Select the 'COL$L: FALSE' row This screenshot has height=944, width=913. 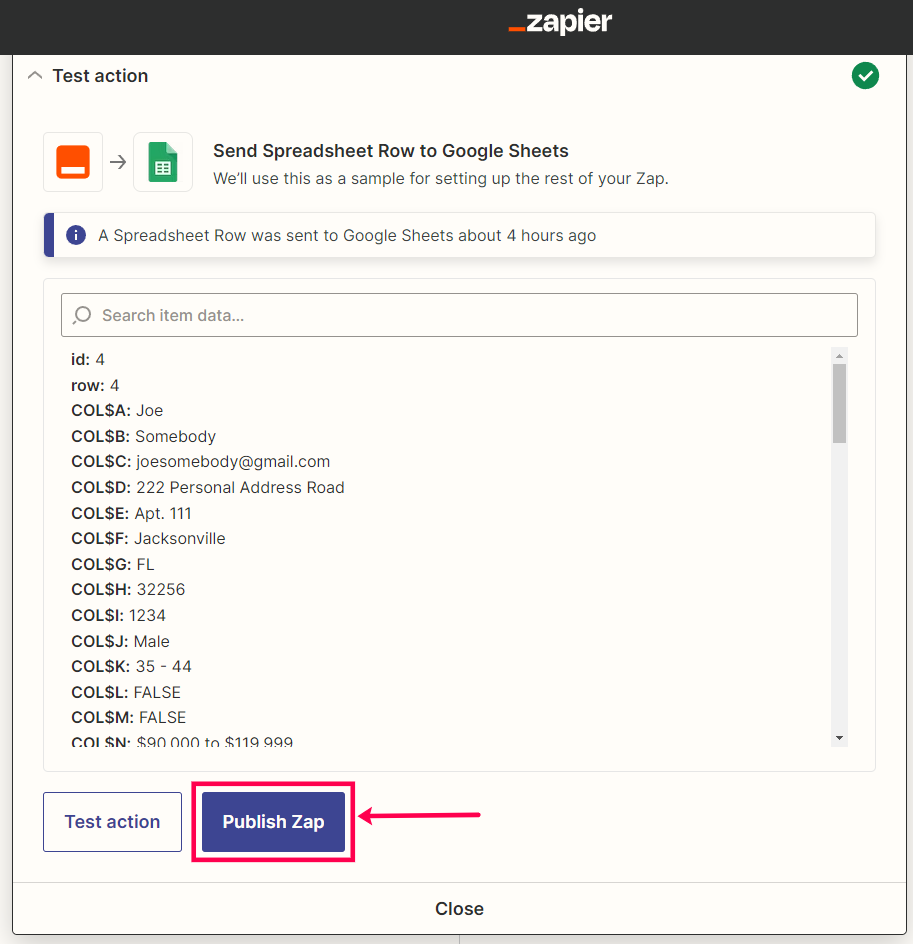click(126, 692)
